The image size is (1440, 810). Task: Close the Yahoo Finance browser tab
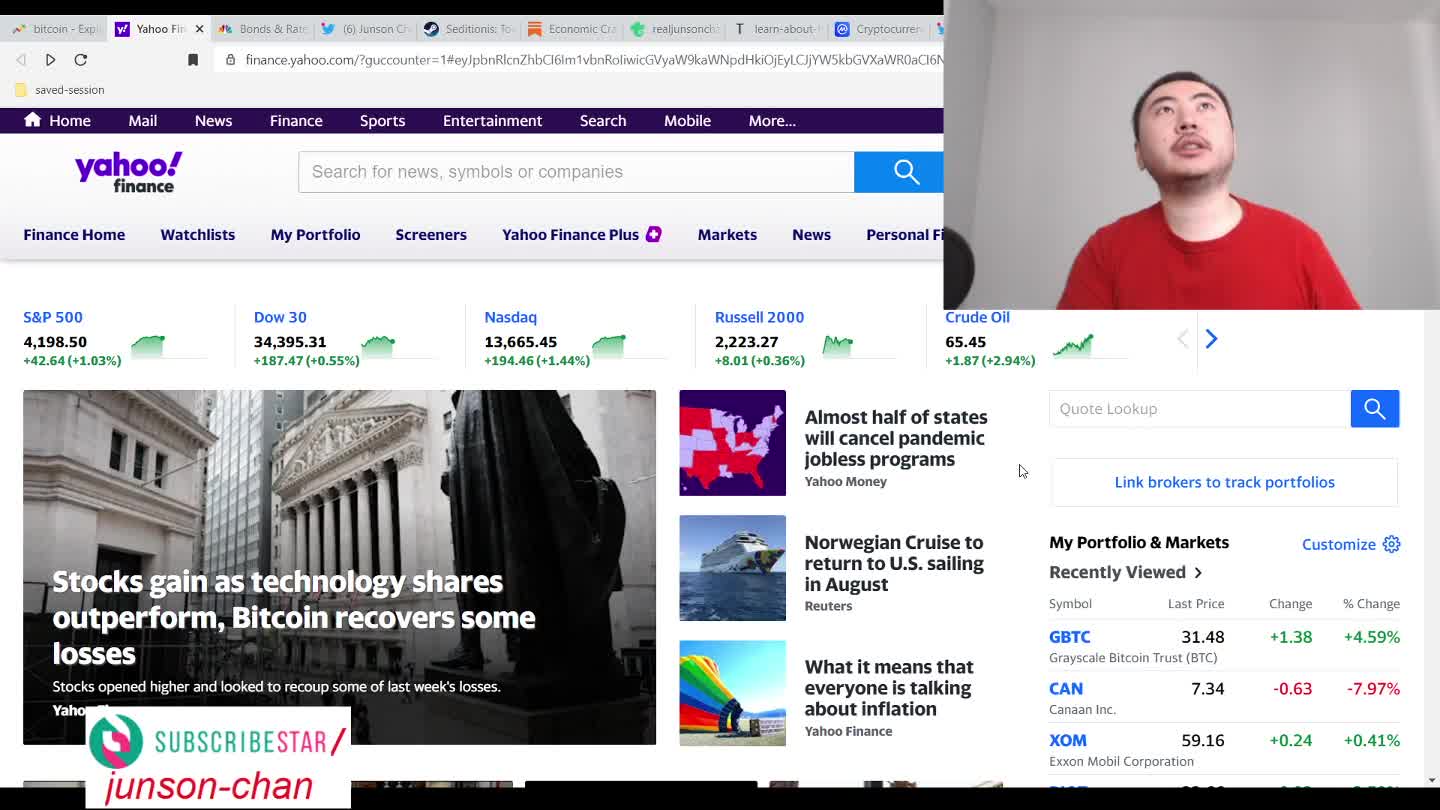(199, 29)
